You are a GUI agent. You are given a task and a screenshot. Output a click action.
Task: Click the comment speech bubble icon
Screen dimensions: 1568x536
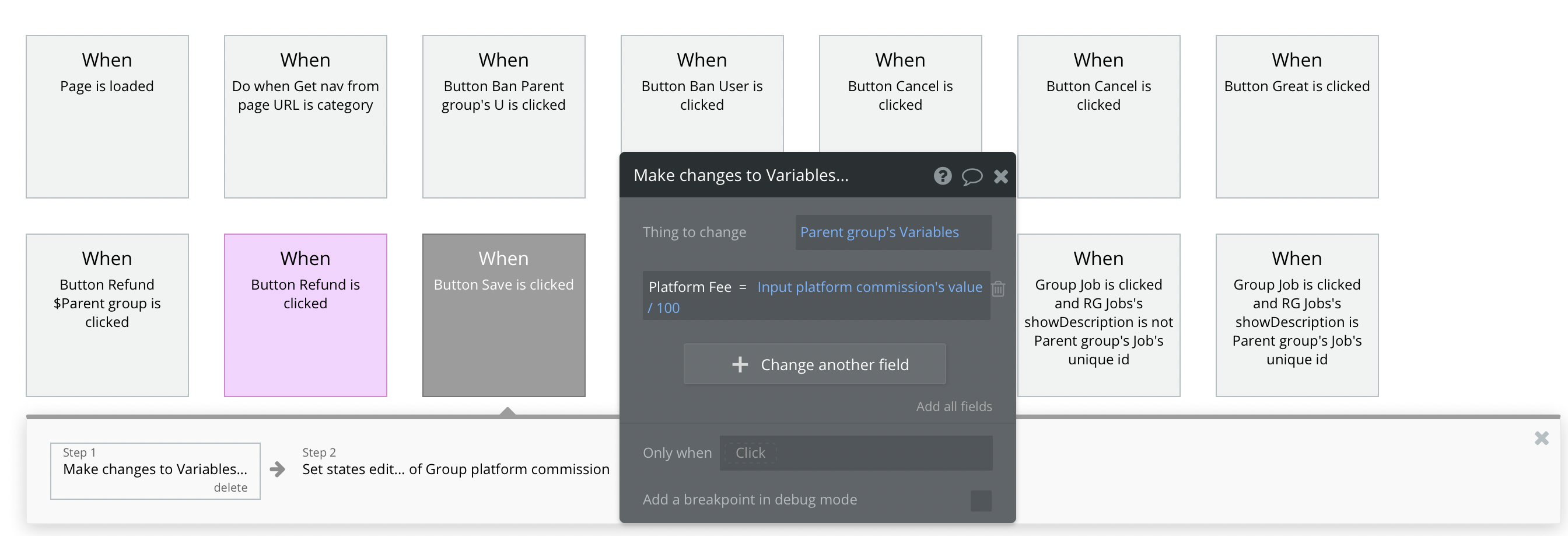coord(971,177)
